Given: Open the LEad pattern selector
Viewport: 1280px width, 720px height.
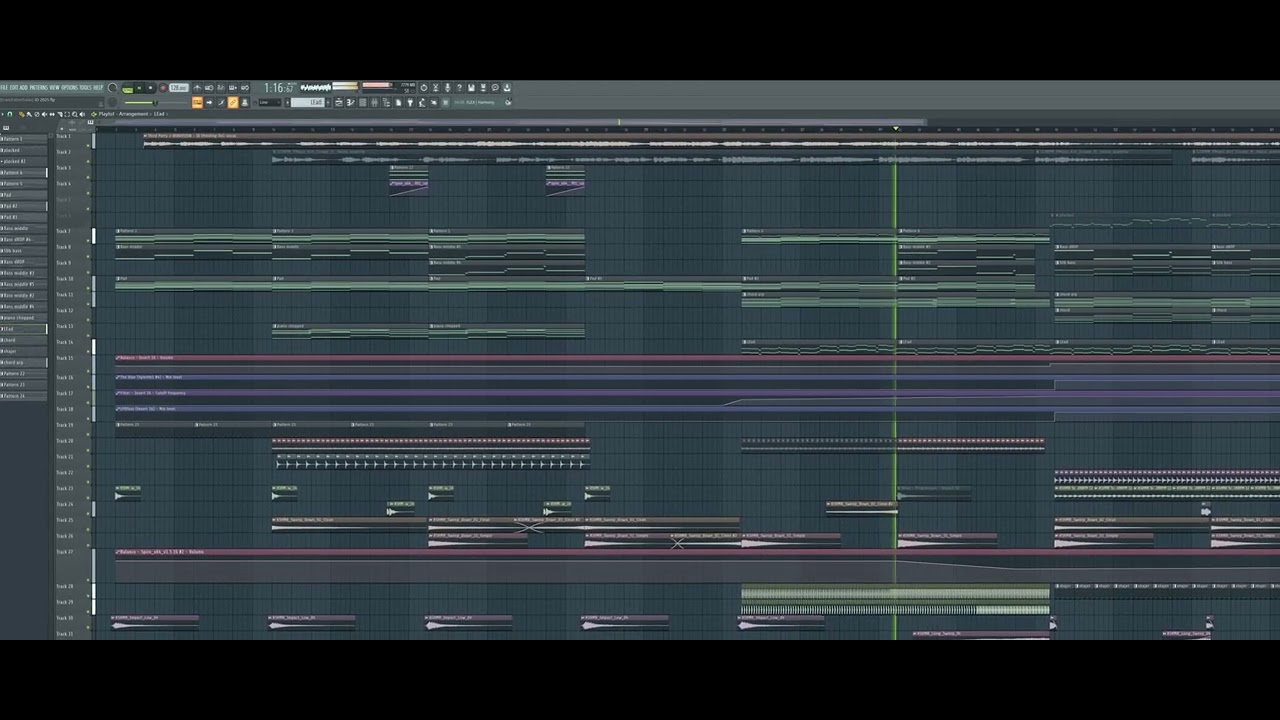Looking at the screenshot, I should click(308, 102).
